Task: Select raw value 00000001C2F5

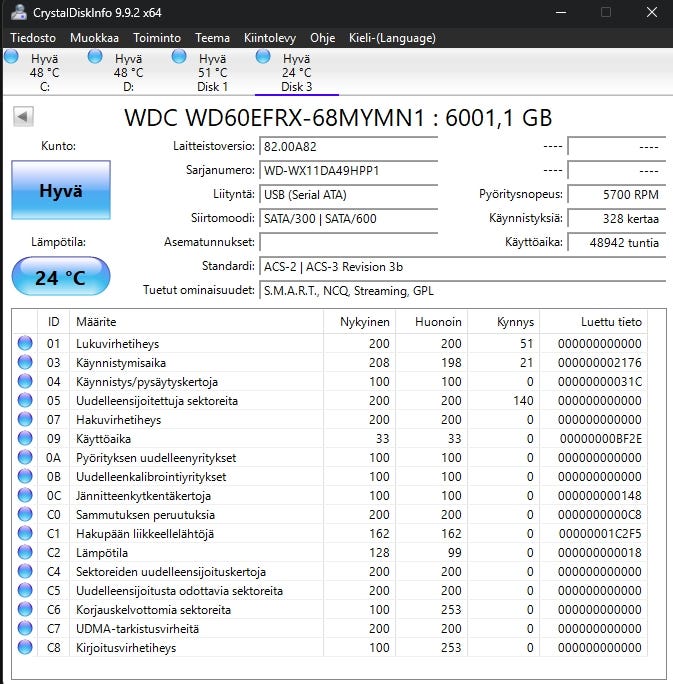Action: pyautogui.click(x=600, y=534)
